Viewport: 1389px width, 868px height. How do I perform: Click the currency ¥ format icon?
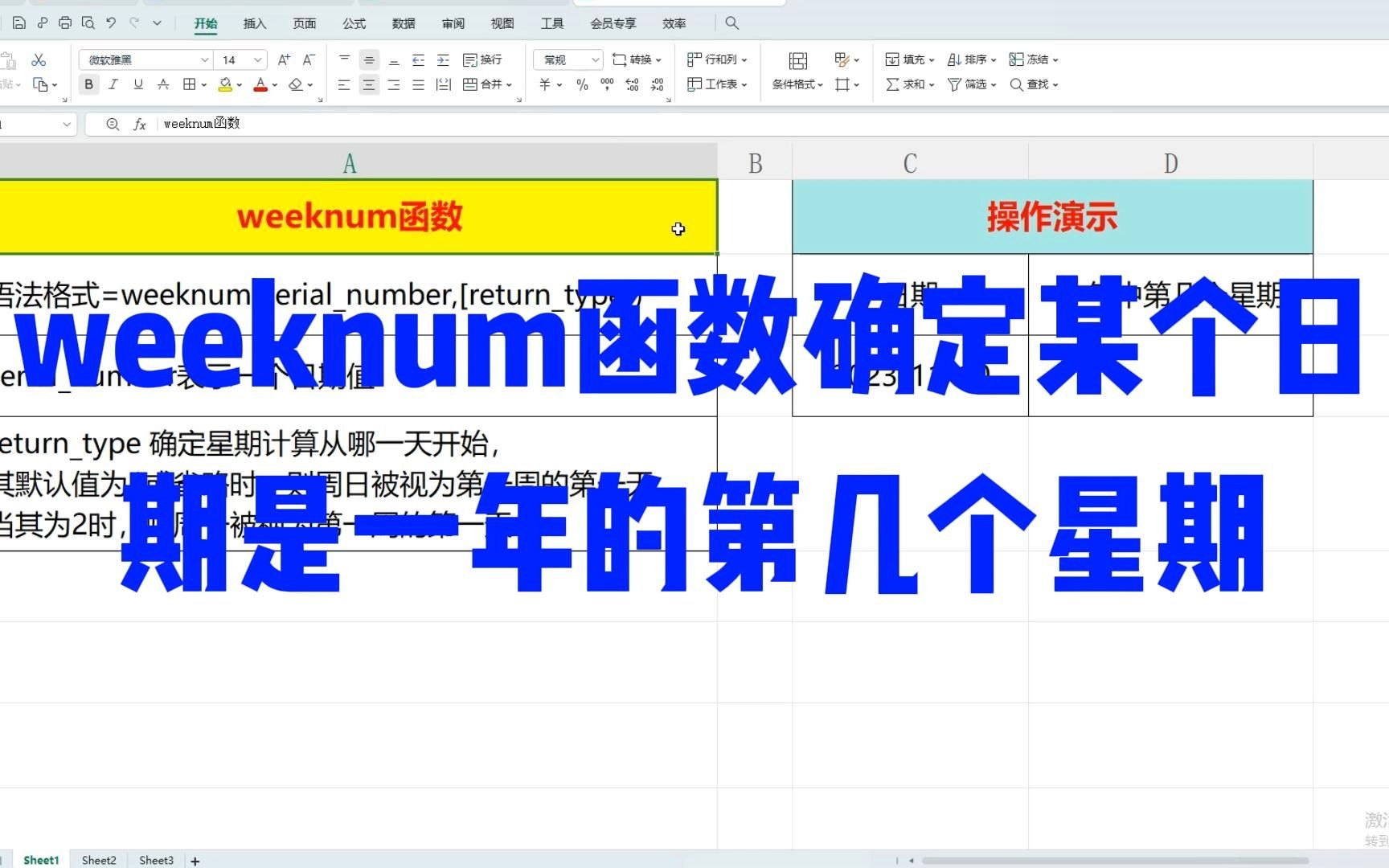coord(545,84)
